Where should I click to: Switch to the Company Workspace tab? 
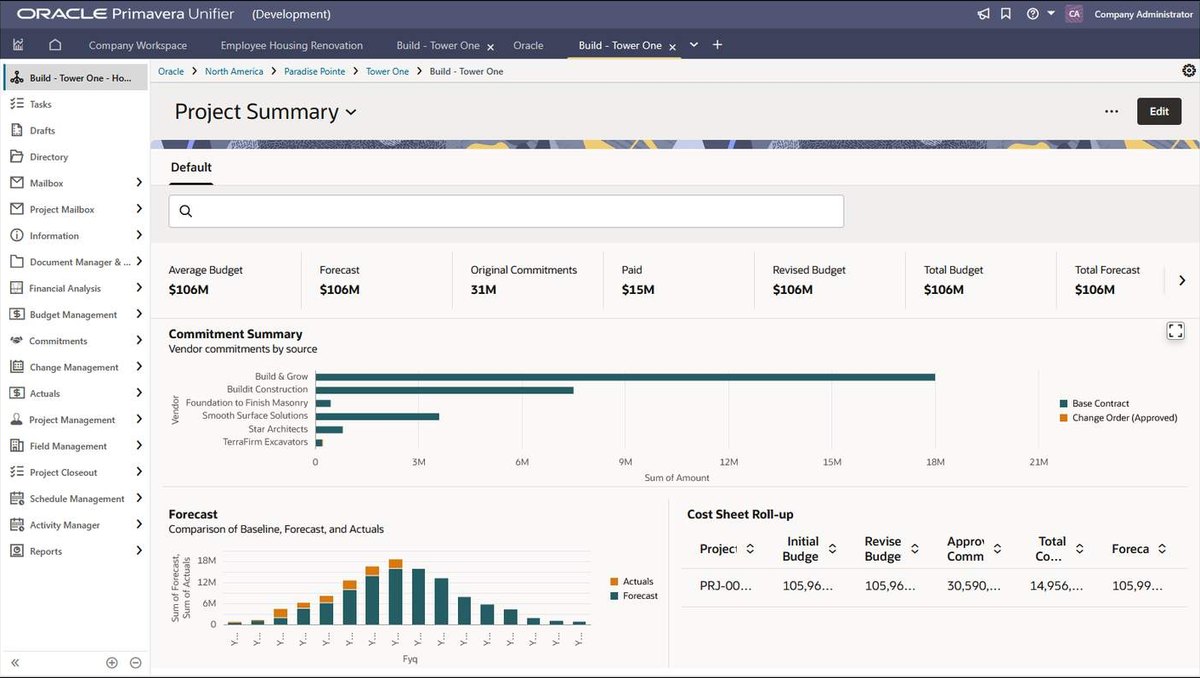tap(138, 45)
